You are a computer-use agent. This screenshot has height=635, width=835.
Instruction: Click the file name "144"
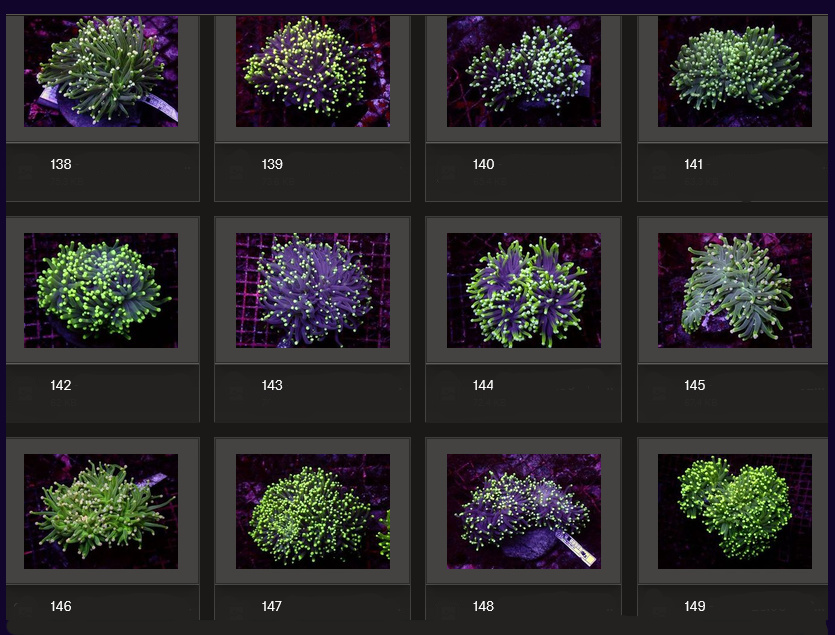click(483, 385)
